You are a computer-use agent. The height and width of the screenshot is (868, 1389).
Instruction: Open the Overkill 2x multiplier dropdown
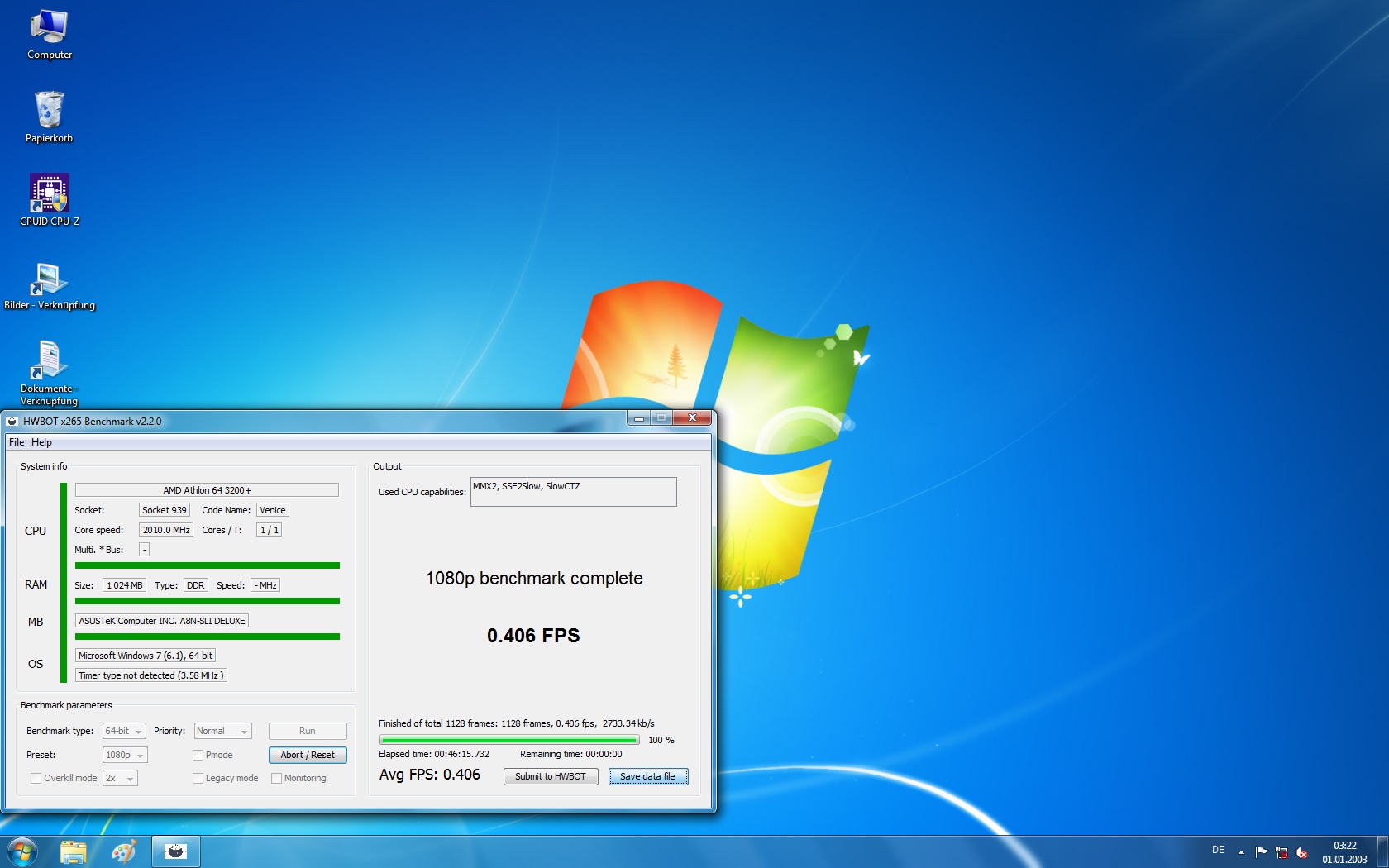(120, 778)
